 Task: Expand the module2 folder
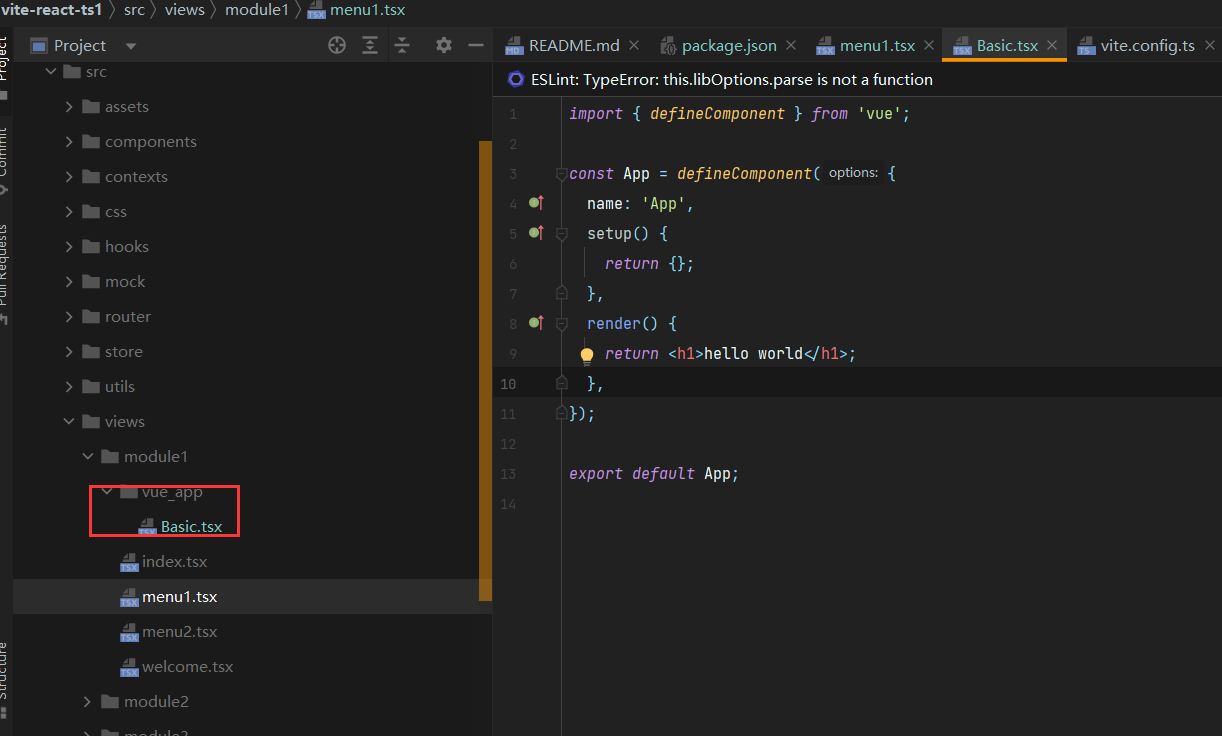coord(87,701)
